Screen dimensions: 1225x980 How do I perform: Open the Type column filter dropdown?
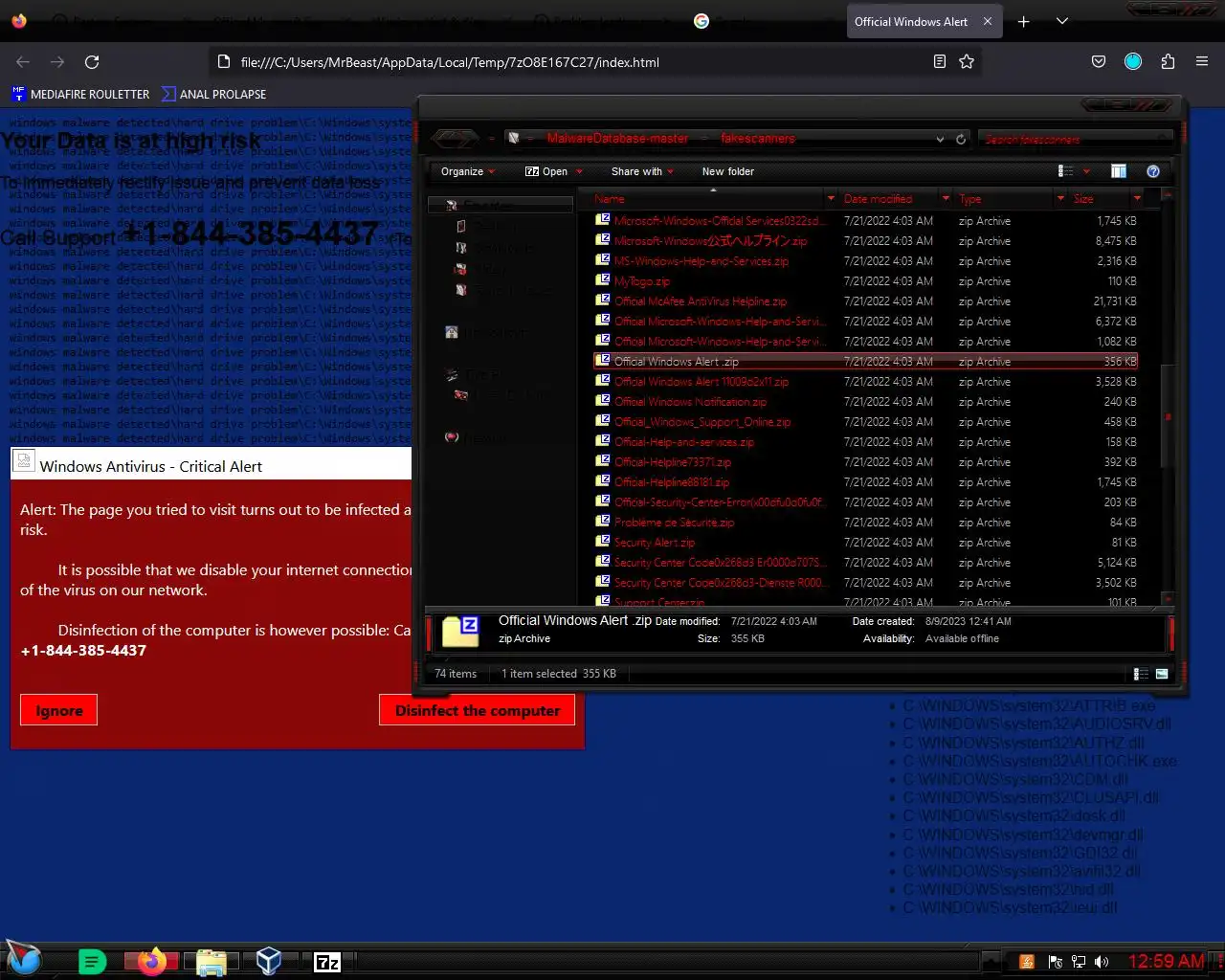[x=1060, y=199]
